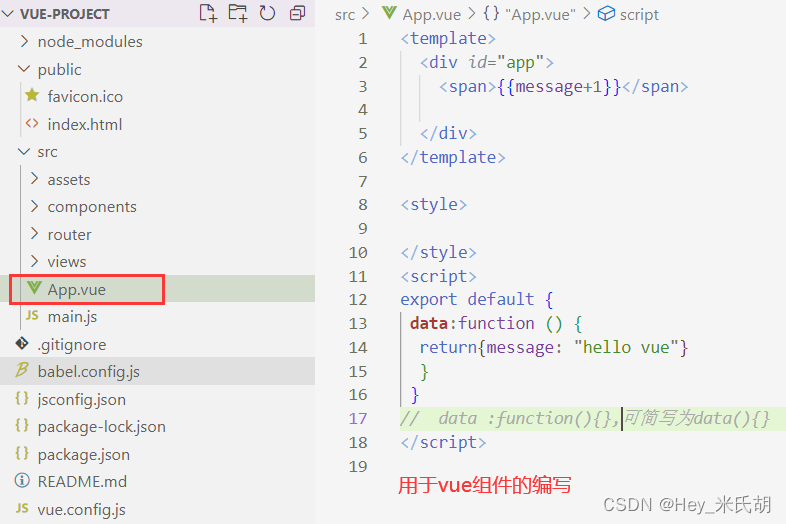Click the commented line 17 text
This screenshot has height=524, width=786.
pos(585,419)
